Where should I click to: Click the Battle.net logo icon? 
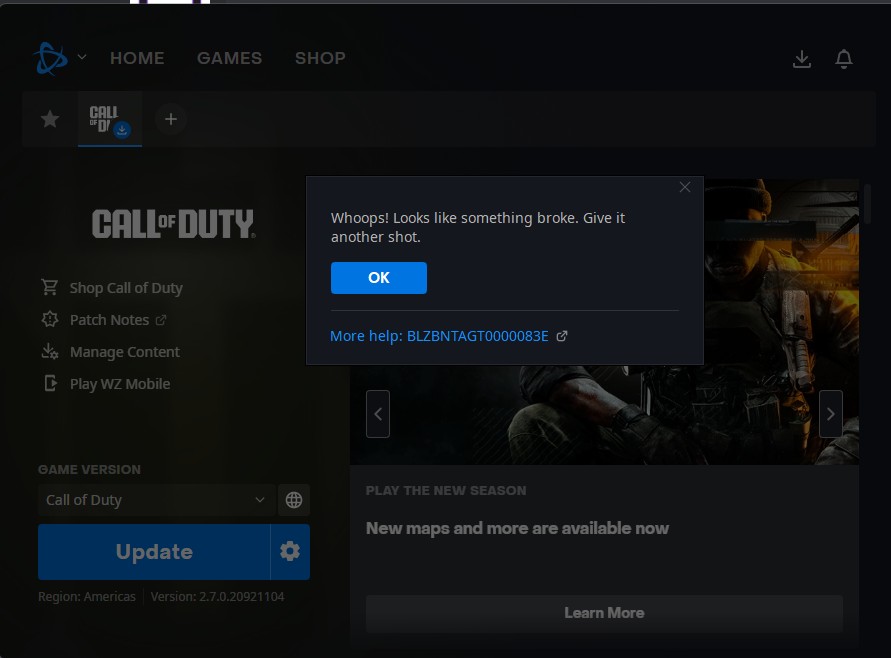(51, 58)
